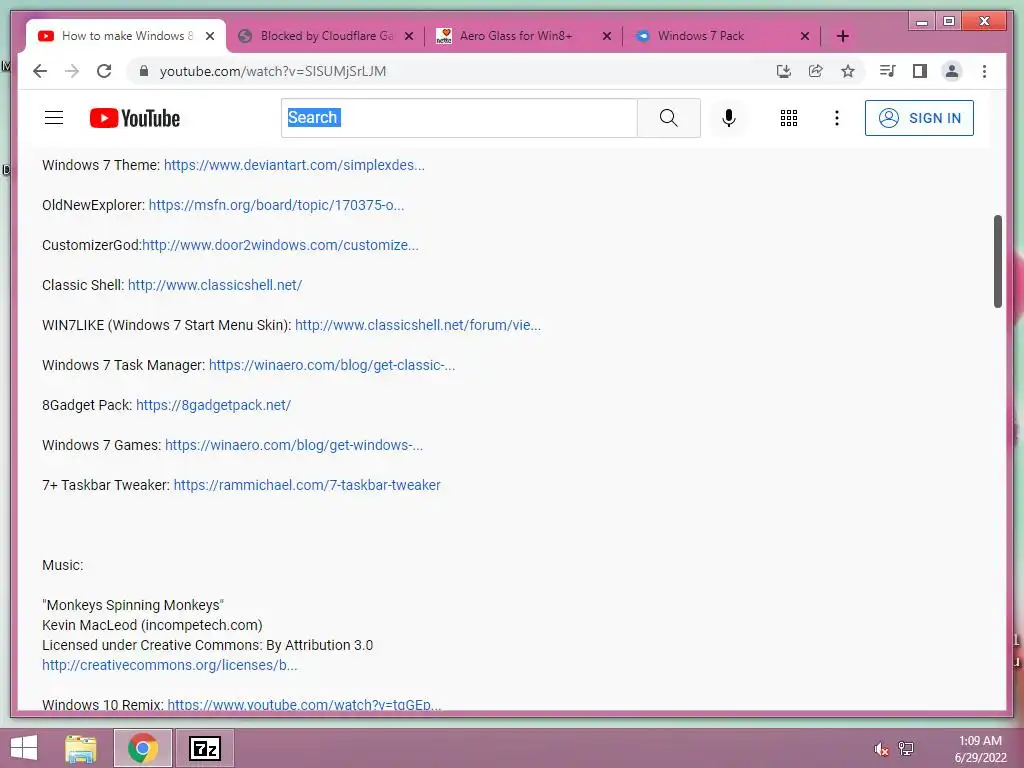The height and width of the screenshot is (768, 1024).
Task: Close the Aero Glass for Win8+ tab
Action: [607, 36]
